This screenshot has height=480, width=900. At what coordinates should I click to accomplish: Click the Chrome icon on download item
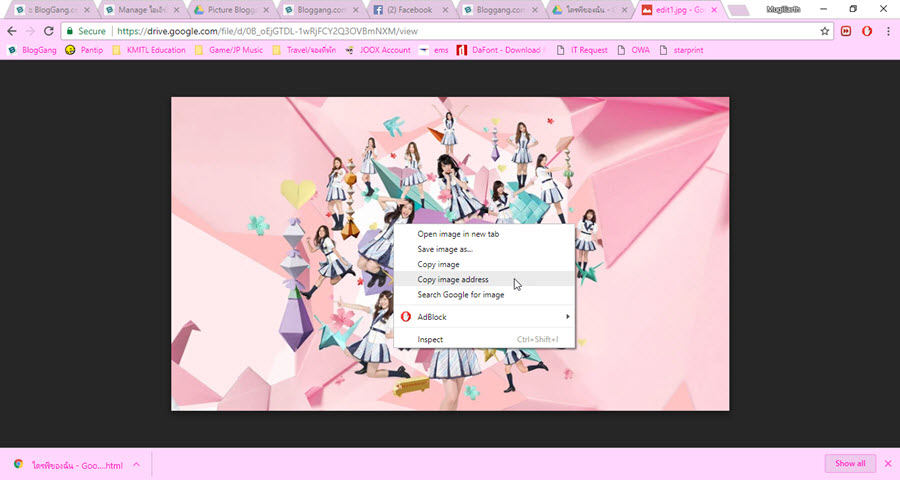coord(18,464)
